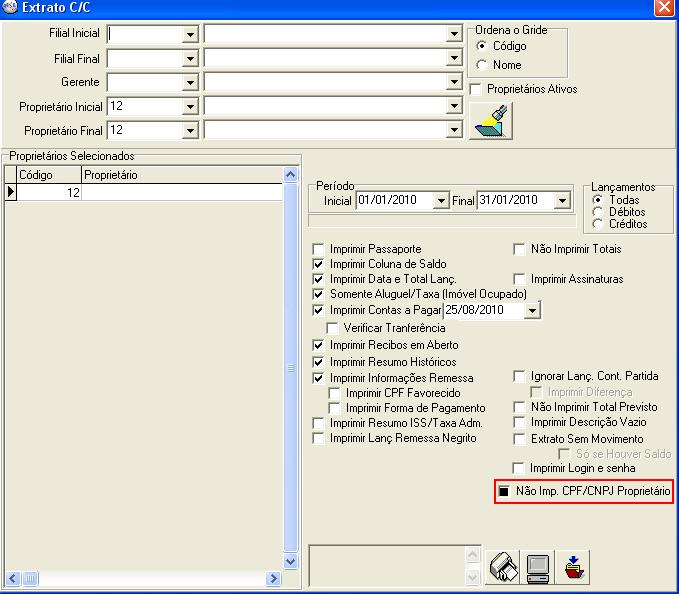This screenshot has width=679, height=594.
Task: Toggle Não Imp. CPF/CNPJ Proprietário checkbox
Action: click(505, 491)
